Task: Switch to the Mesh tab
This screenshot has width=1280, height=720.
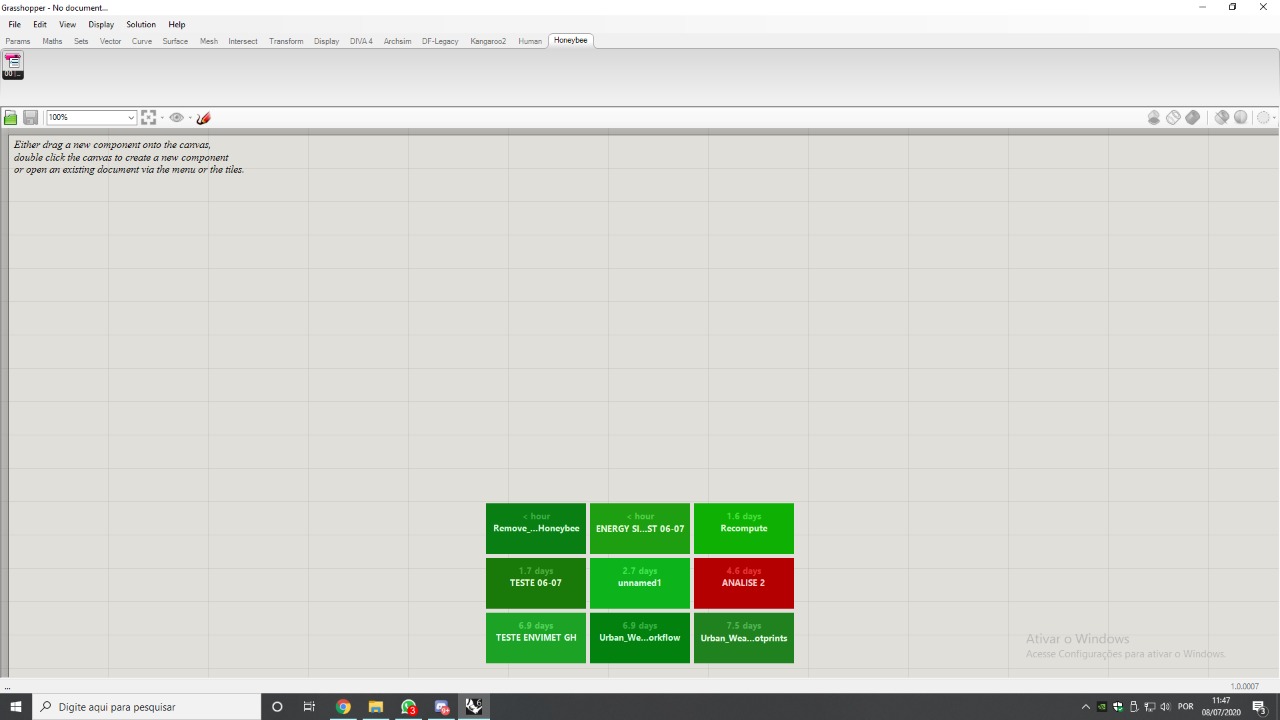Action: [x=209, y=41]
